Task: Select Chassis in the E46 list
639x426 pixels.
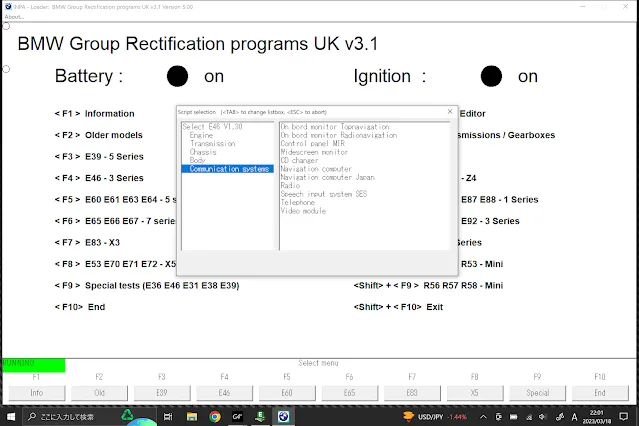Action: pos(203,152)
